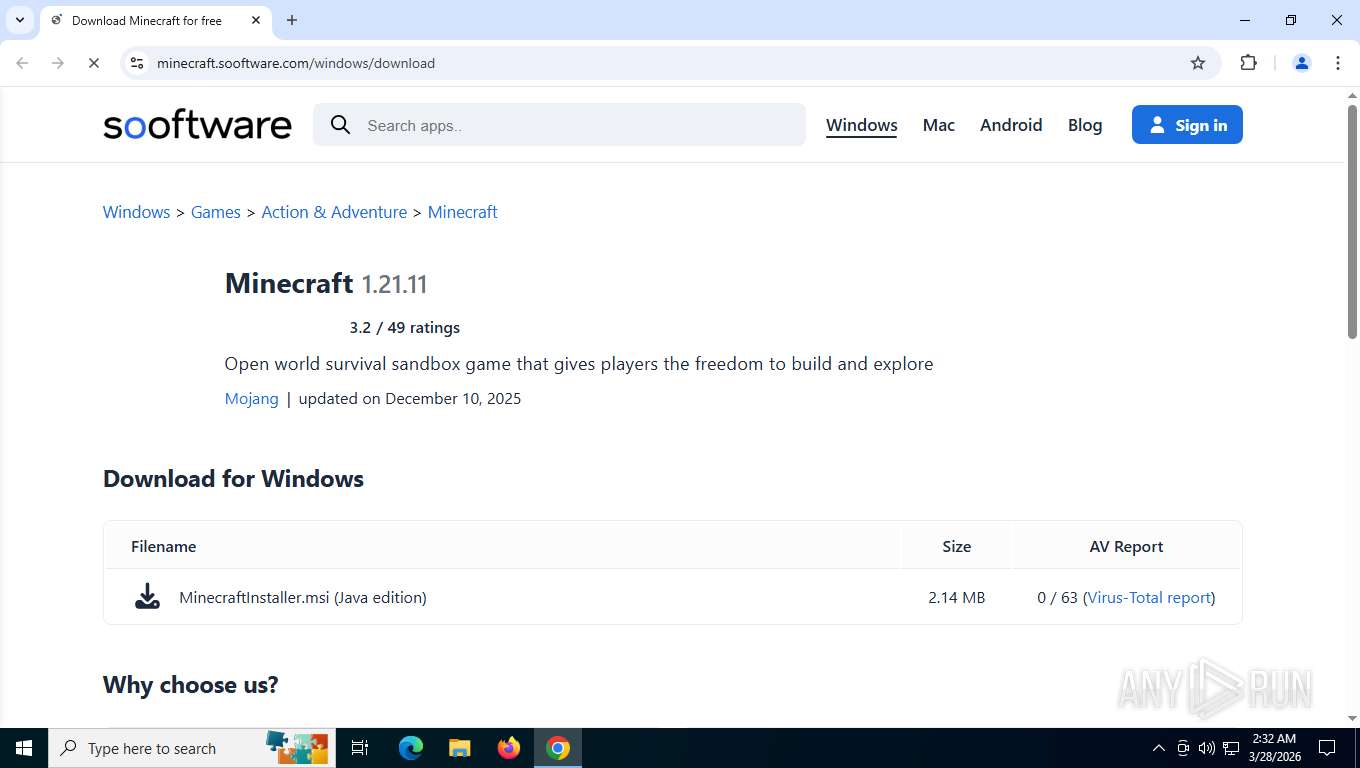Screen dimensions: 1360x768
Task: Go forward with the browser forward arrow
Action: pyautogui.click(x=58, y=63)
